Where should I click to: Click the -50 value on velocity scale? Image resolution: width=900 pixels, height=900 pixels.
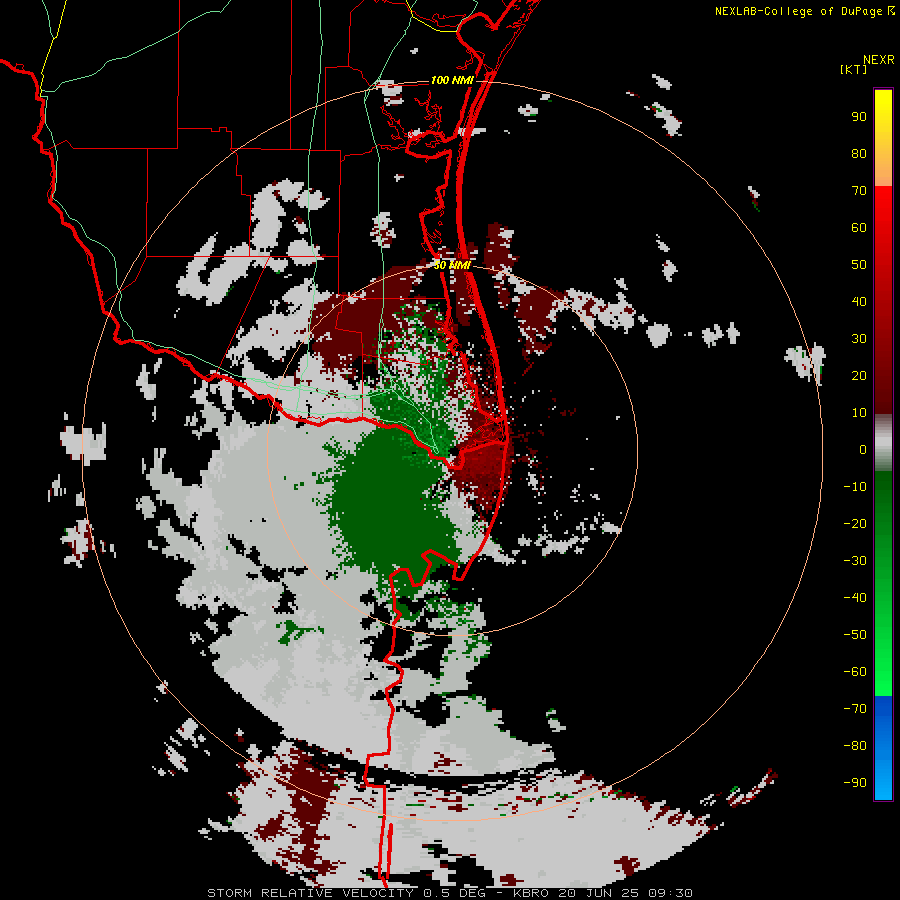point(855,635)
